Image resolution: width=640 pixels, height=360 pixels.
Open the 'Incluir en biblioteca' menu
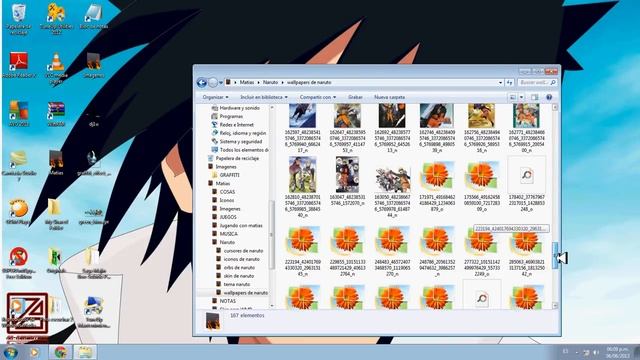(x=264, y=97)
